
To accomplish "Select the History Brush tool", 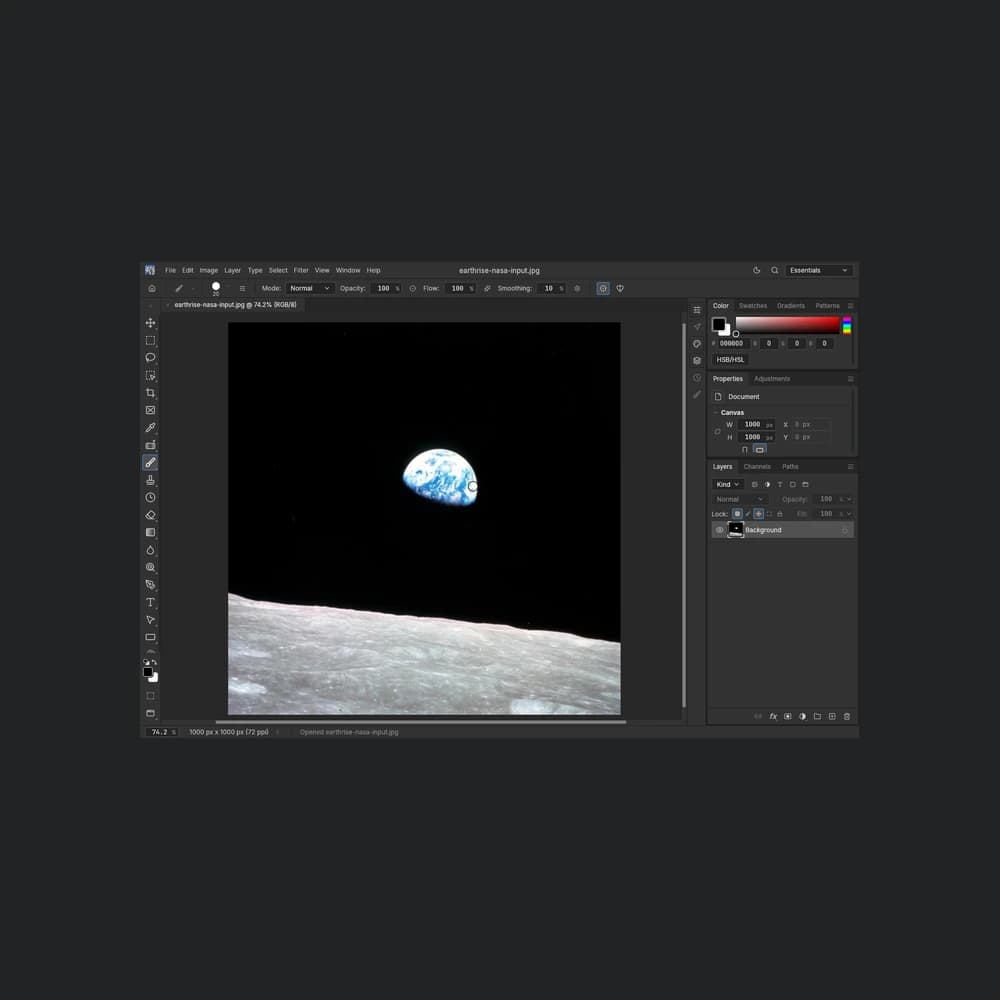I will [151, 497].
